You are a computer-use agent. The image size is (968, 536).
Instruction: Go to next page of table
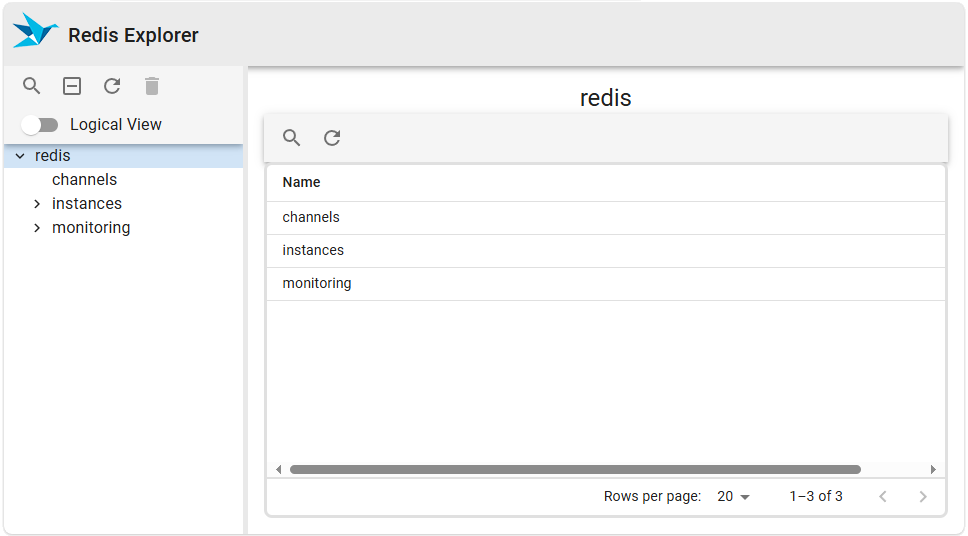(x=923, y=497)
